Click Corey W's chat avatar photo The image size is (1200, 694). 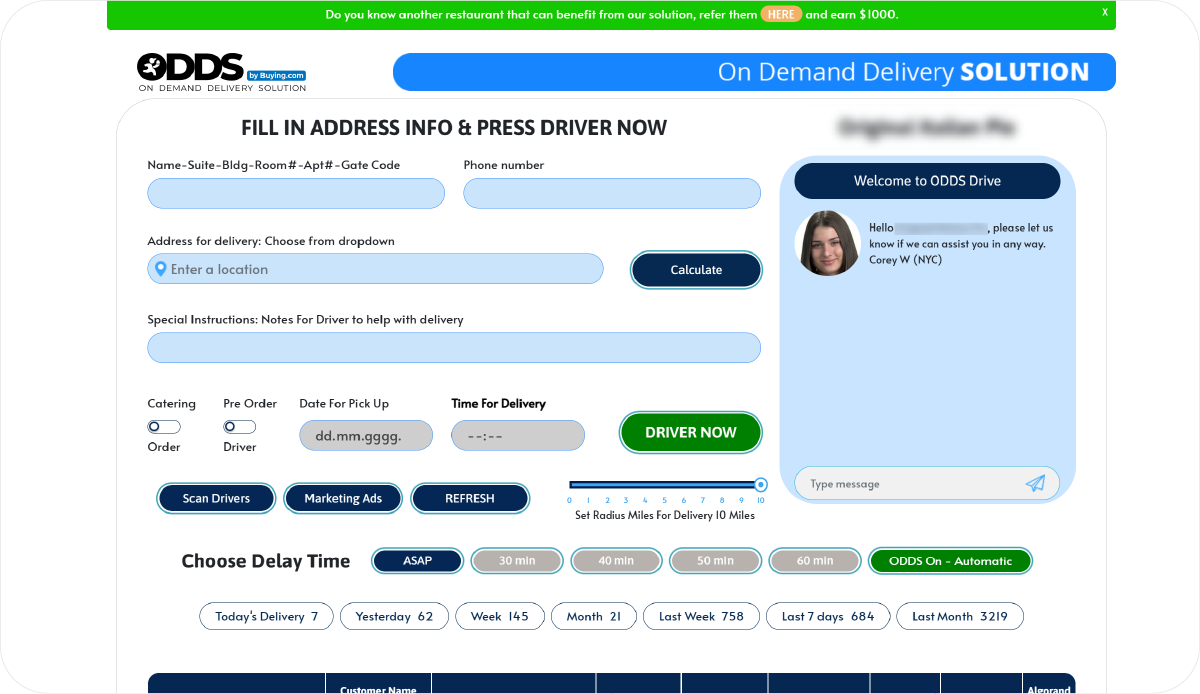click(828, 243)
